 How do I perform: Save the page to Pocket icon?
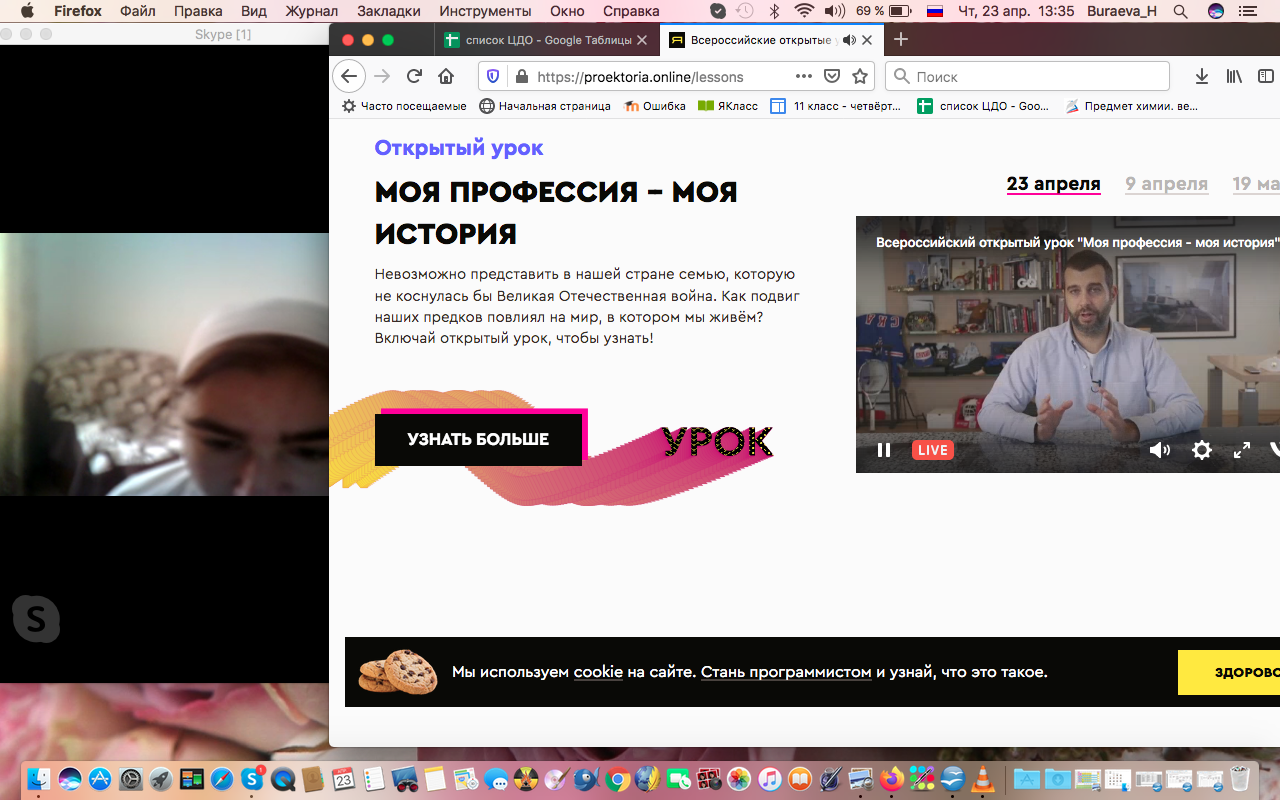[x=831, y=77]
